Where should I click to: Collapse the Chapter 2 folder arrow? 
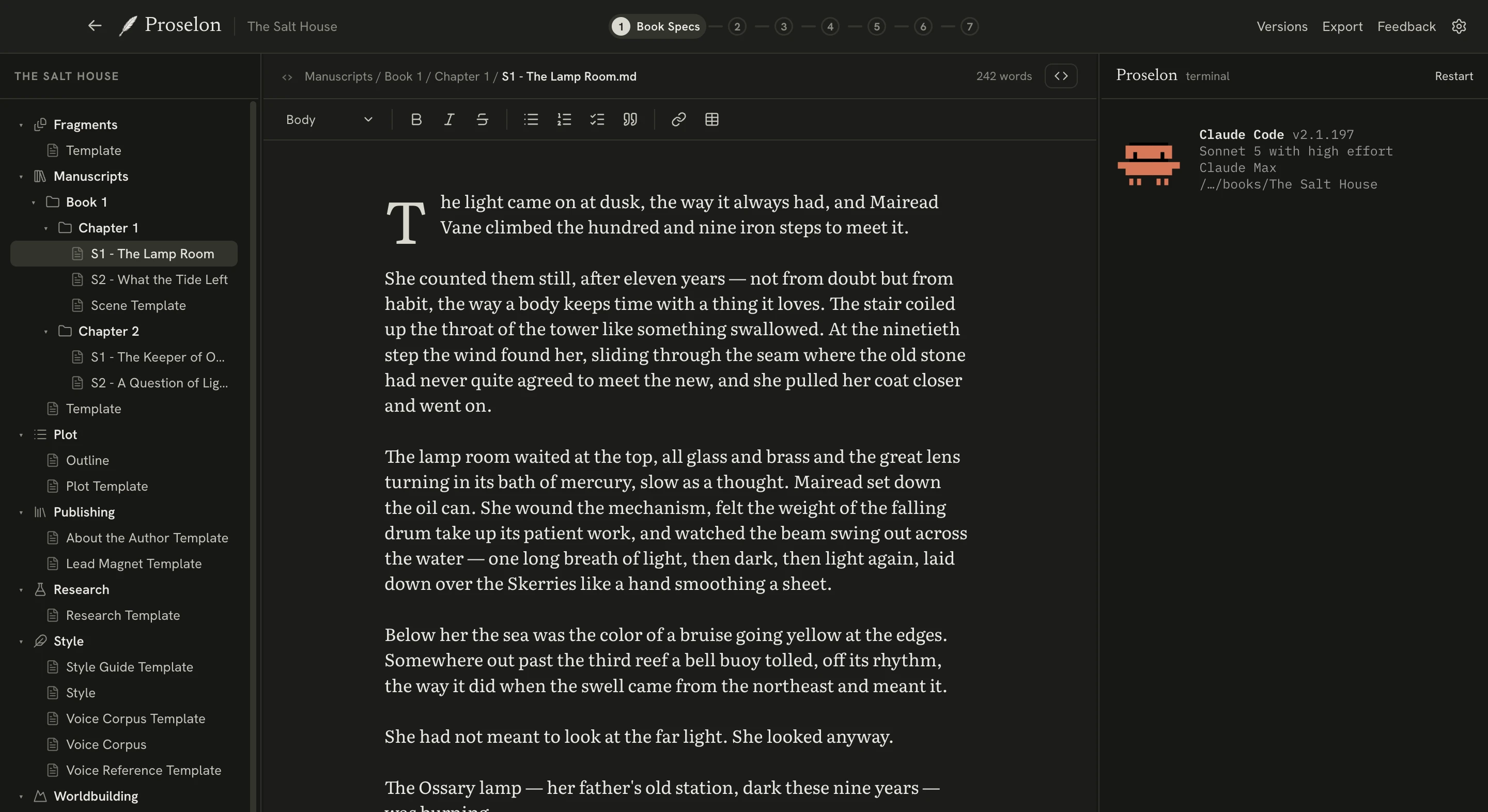coord(45,332)
